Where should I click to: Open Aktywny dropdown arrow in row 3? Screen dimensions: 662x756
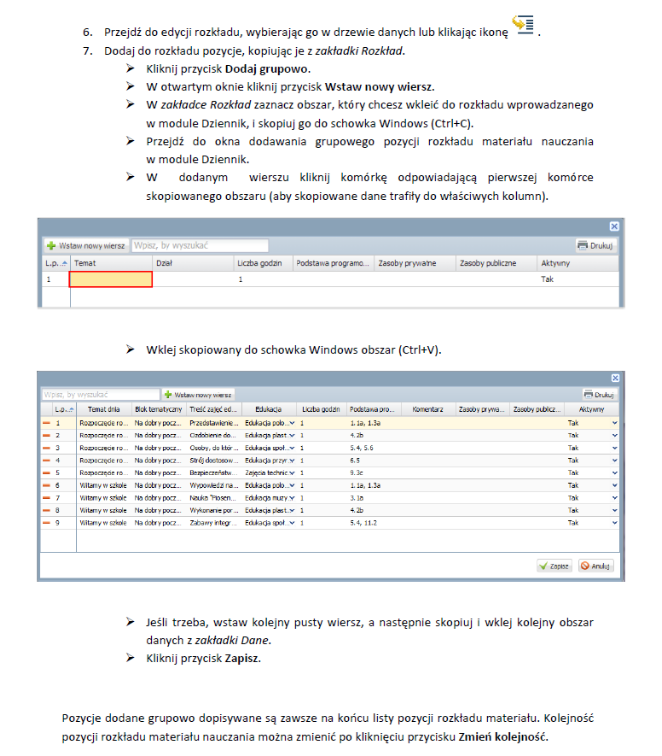coord(614,448)
